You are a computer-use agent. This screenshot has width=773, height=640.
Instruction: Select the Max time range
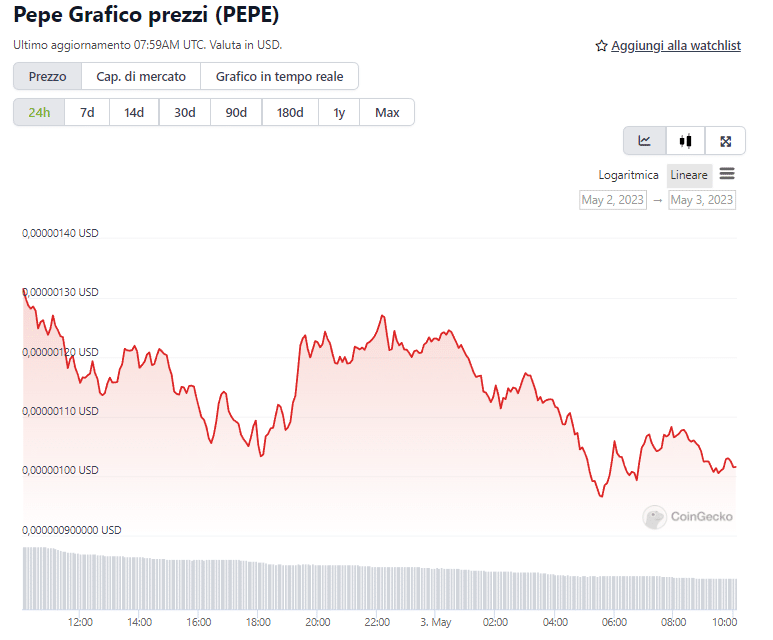(x=387, y=112)
